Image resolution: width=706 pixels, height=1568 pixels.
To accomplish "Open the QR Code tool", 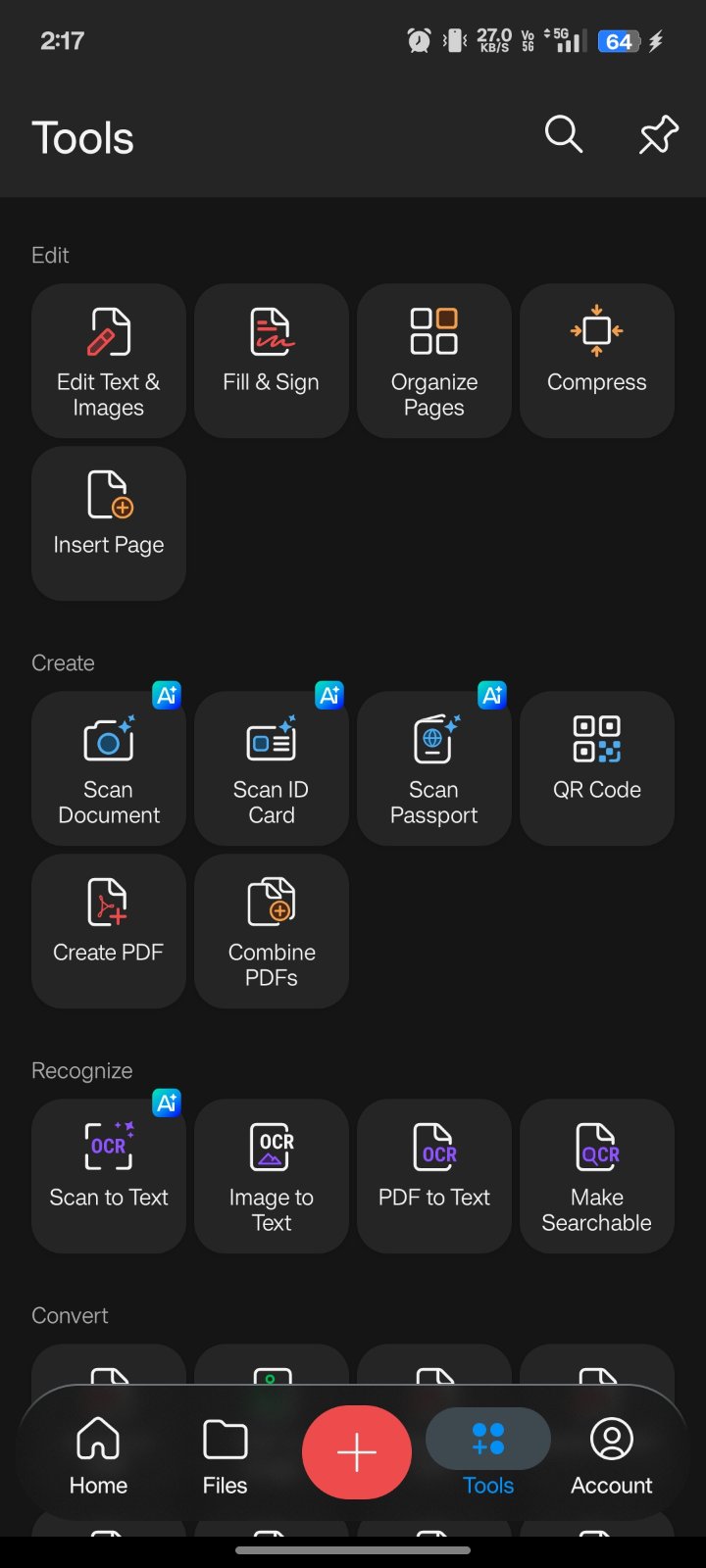I will (x=597, y=768).
